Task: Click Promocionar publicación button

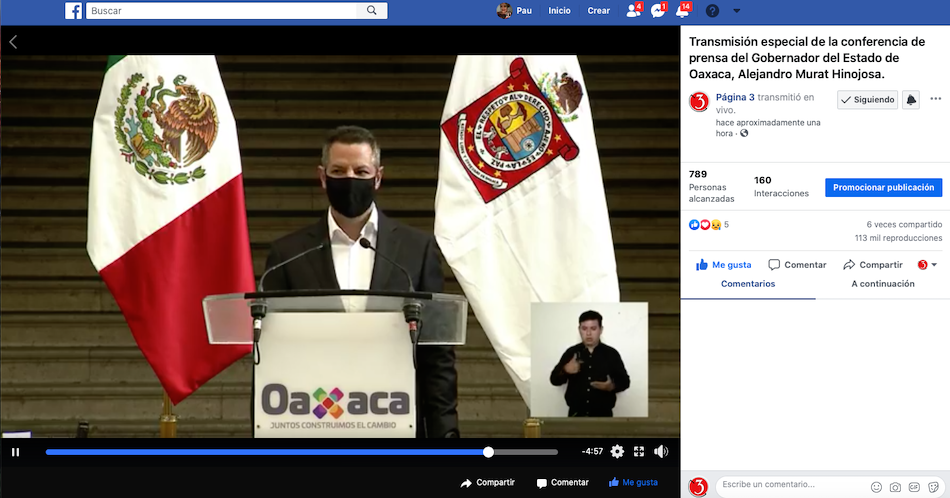Action: click(x=883, y=187)
